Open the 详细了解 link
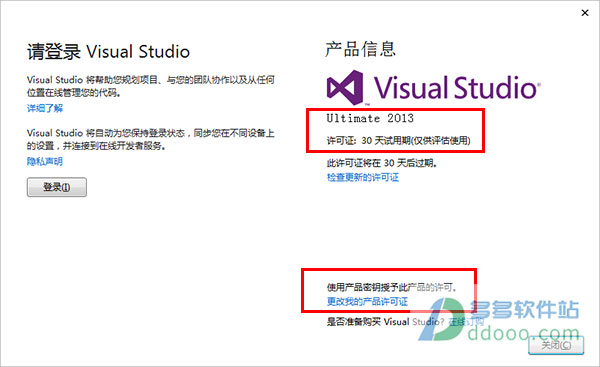The image size is (600, 367). 45,108
